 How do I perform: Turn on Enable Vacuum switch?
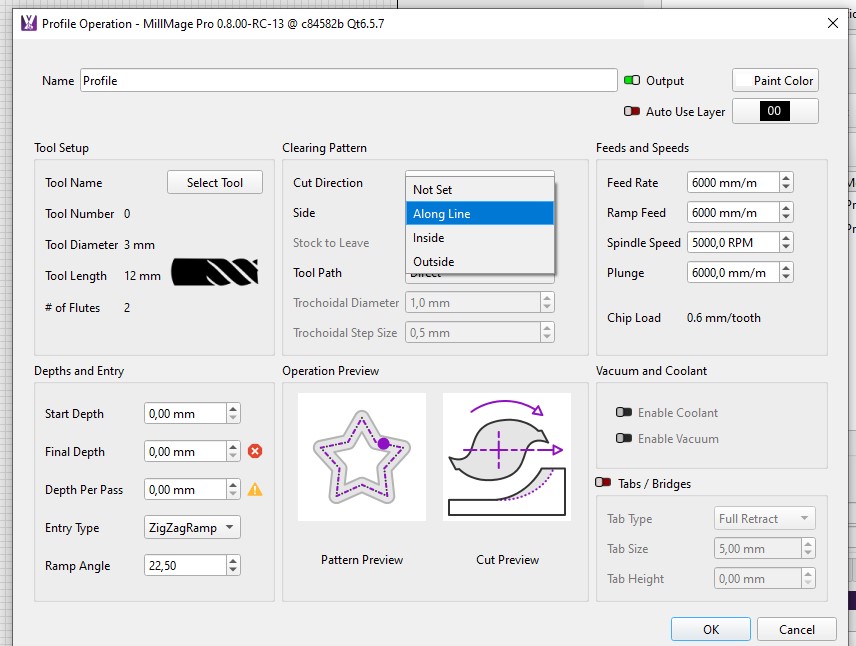click(x=624, y=438)
